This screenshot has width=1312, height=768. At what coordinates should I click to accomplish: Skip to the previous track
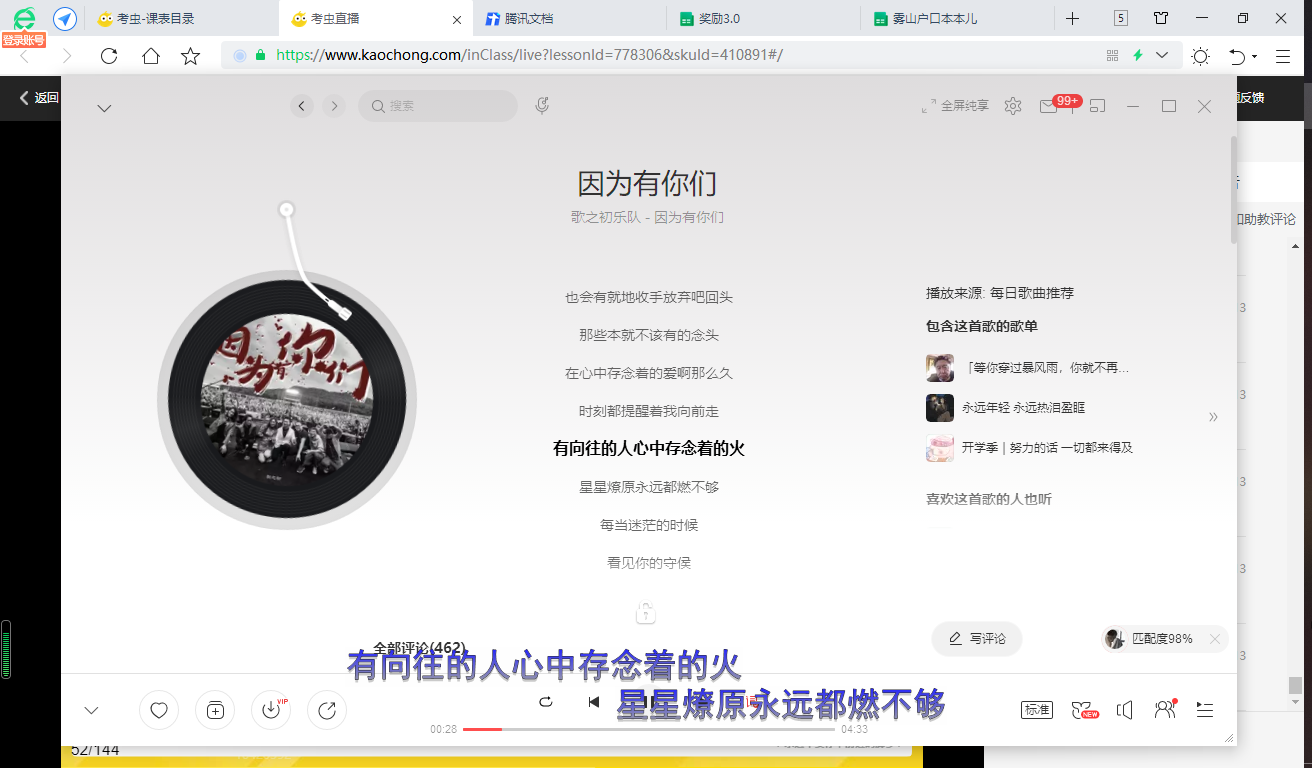click(x=594, y=702)
